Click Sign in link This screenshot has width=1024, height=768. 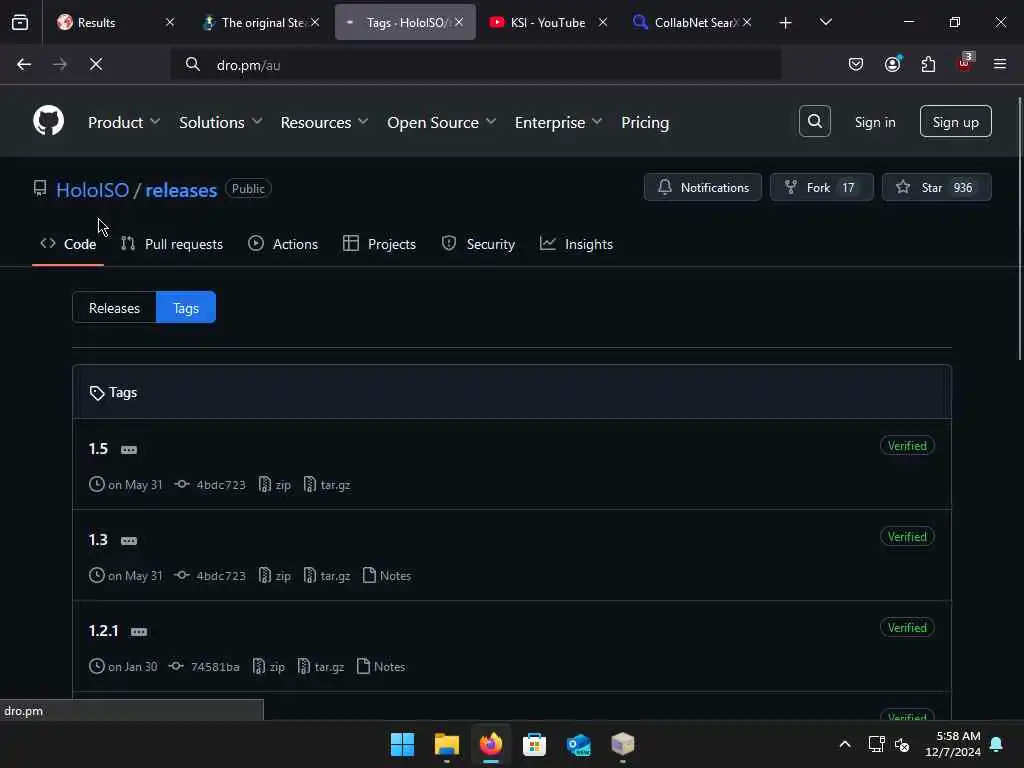click(x=875, y=122)
